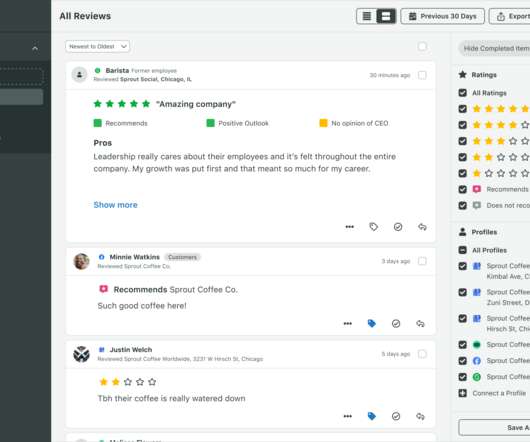Toggle Sprout Coffee Hirsch St profile checkbox
530x442 pixels.
point(462,318)
